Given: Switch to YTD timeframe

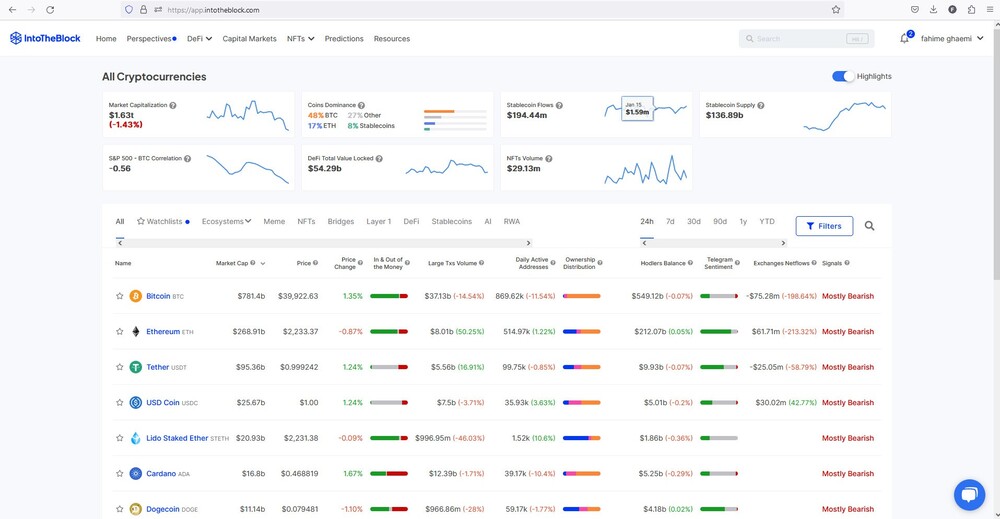Looking at the screenshot, I should tap(767, 221).
